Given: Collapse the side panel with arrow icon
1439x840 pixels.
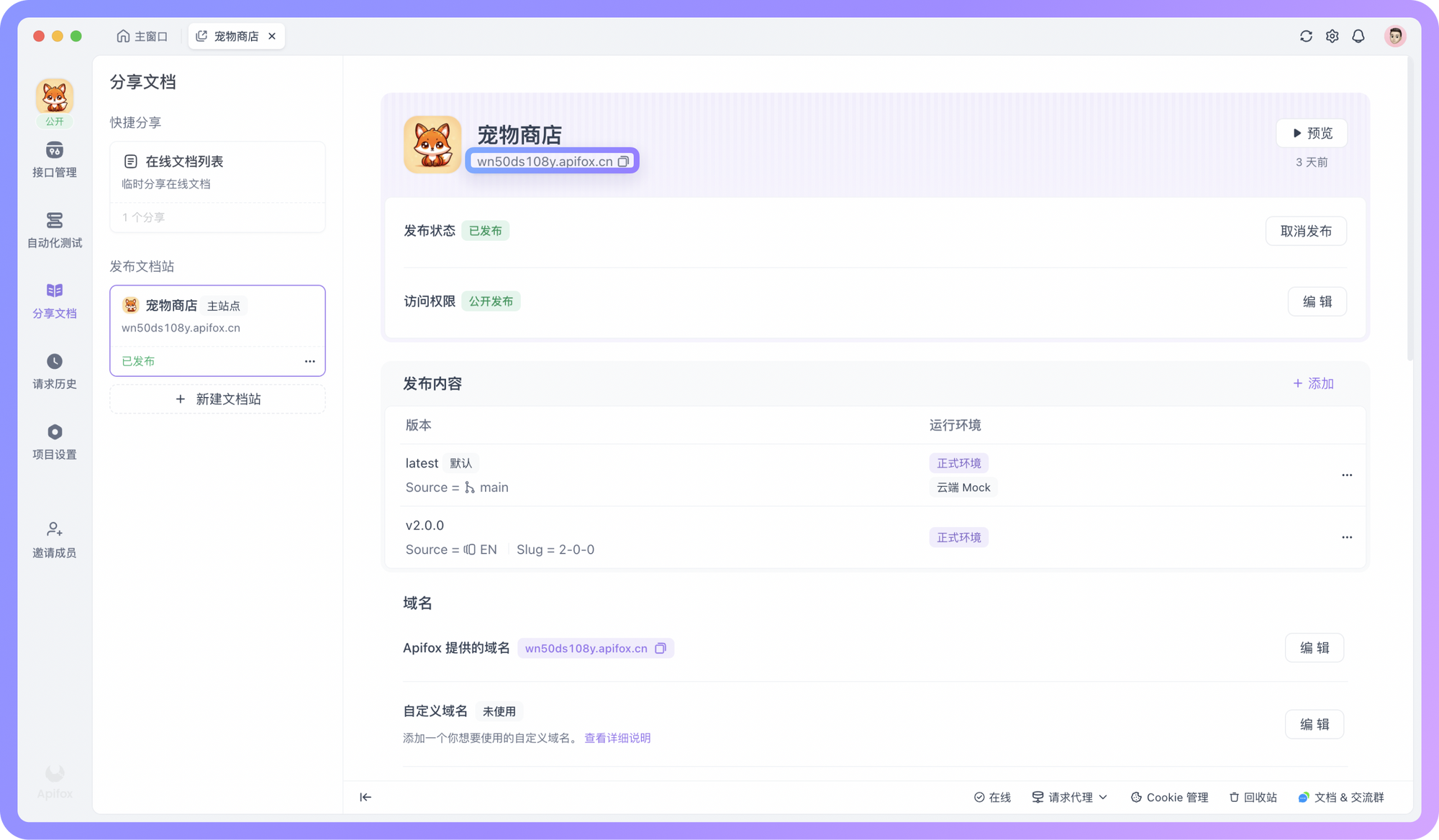Looking at the screenshot, I should click(366, 797).
